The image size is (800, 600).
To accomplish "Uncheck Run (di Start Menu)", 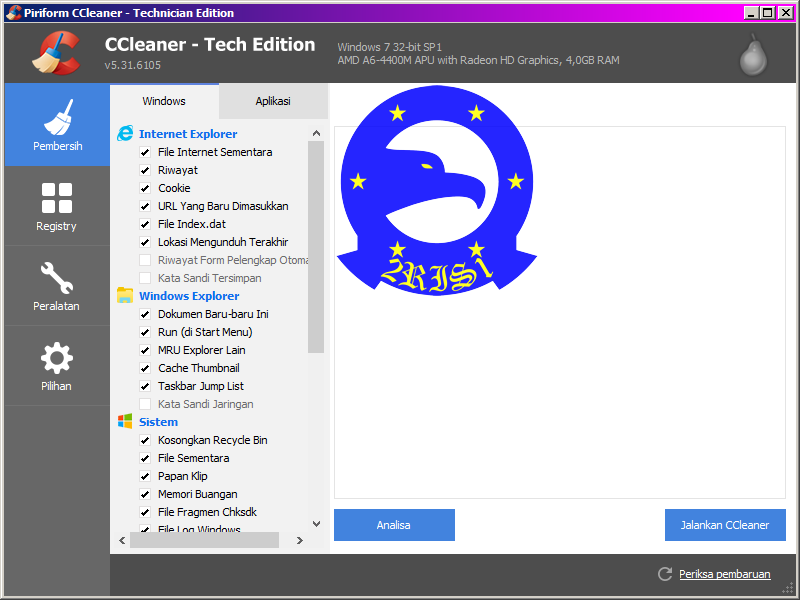I will tap(145, 332).
